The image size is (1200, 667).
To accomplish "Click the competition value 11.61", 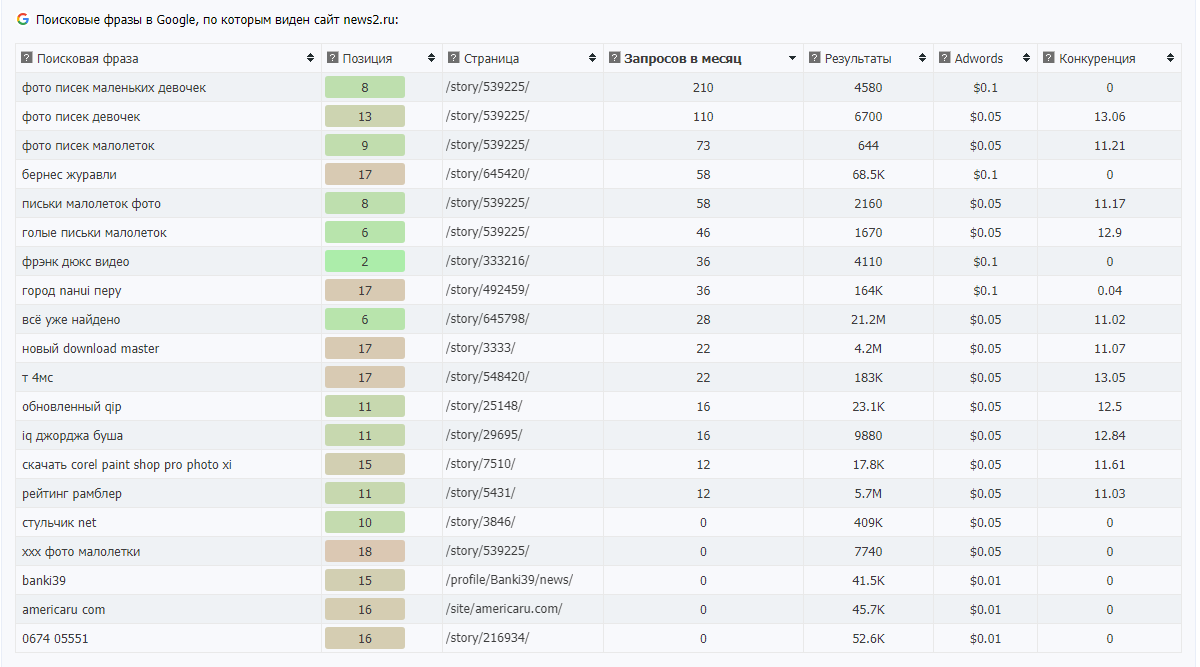I will (x=1109, y=465).
